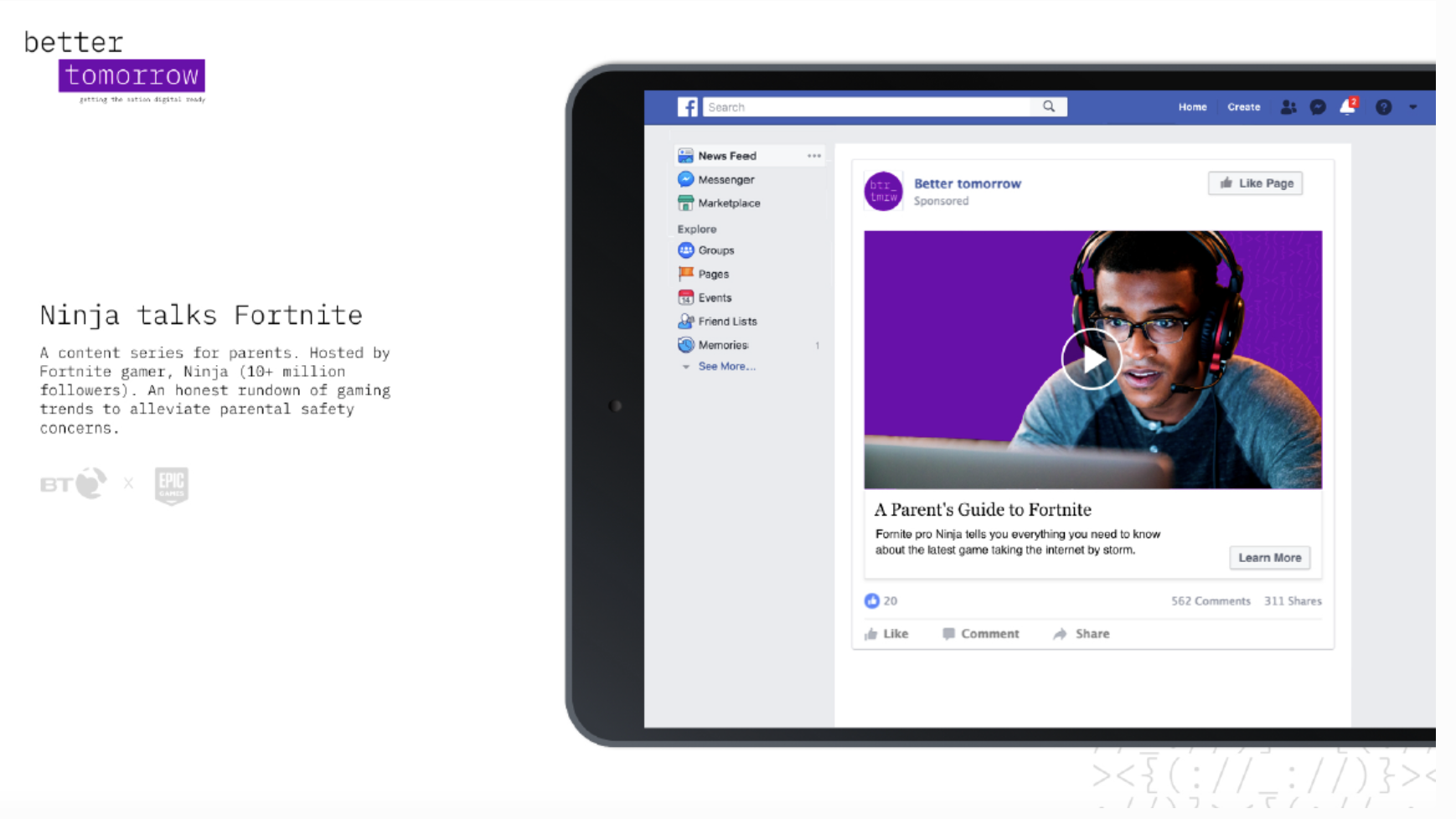Select Memories label in sidebar

pos(724,345)
